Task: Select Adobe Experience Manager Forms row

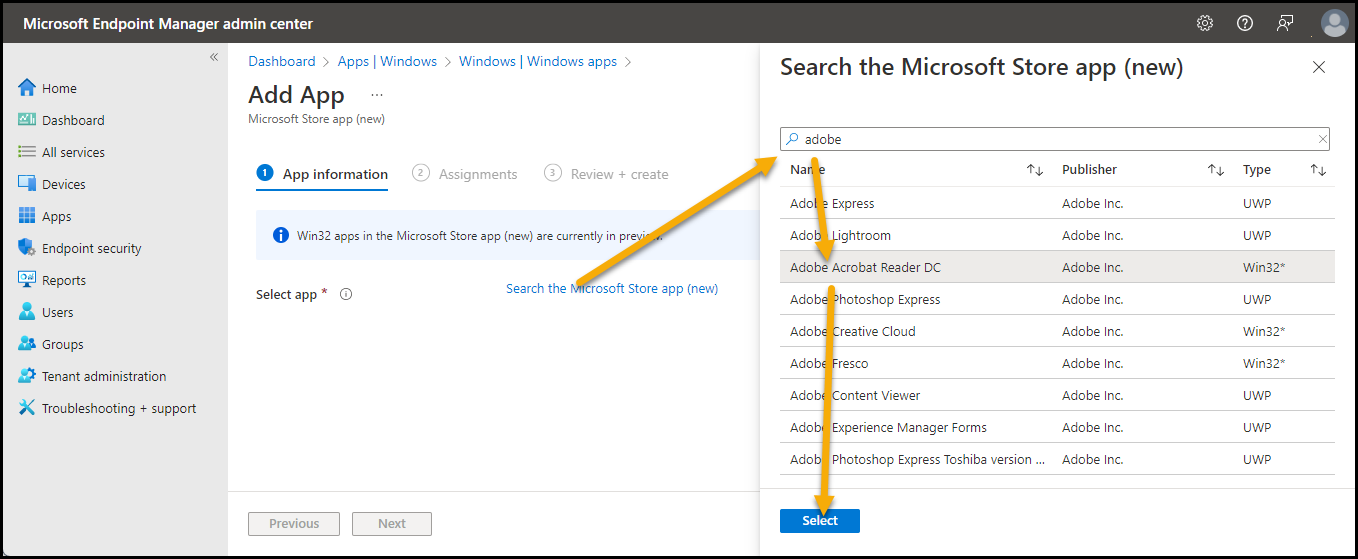Action: (1057, 427)
